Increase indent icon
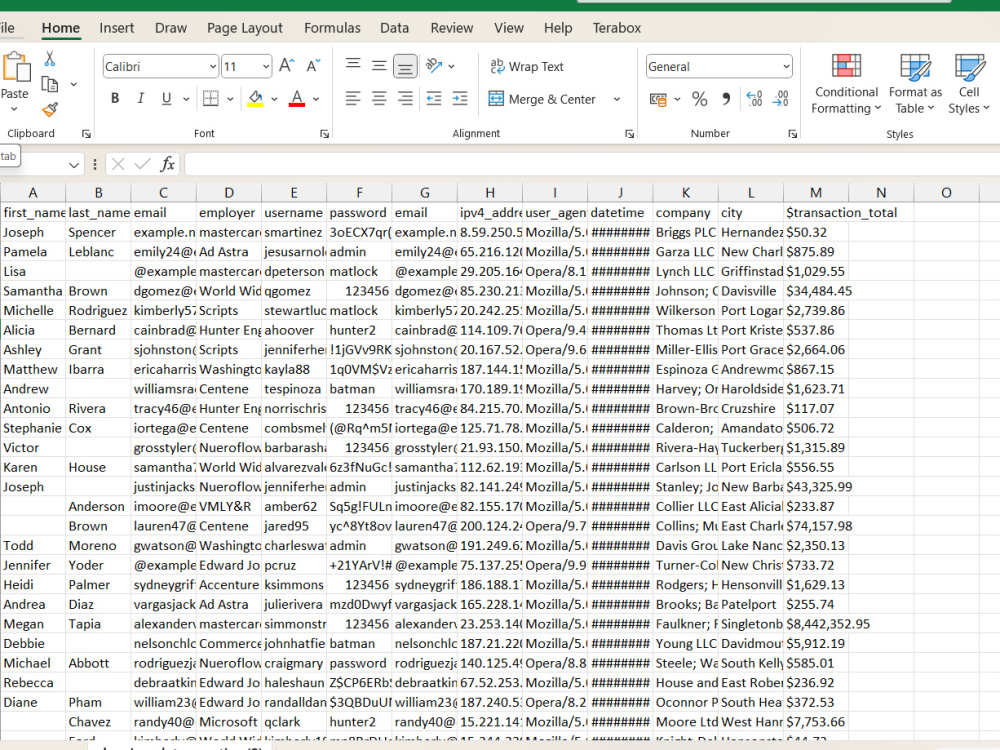The height and width of the screenshot is (750, 1000). pos(460,98)
